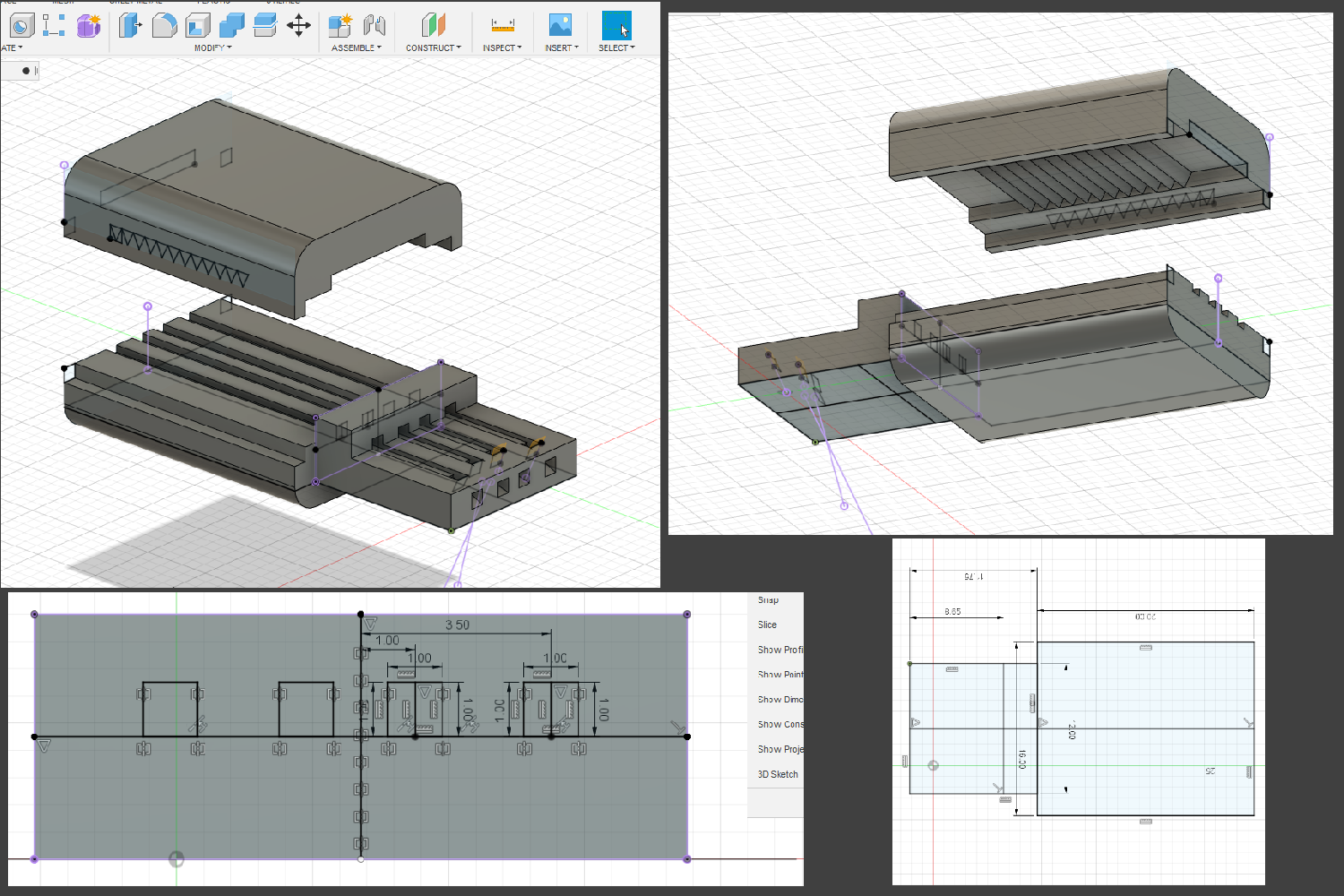
Task: Open the Fillet tool
Action: point(166,25)
